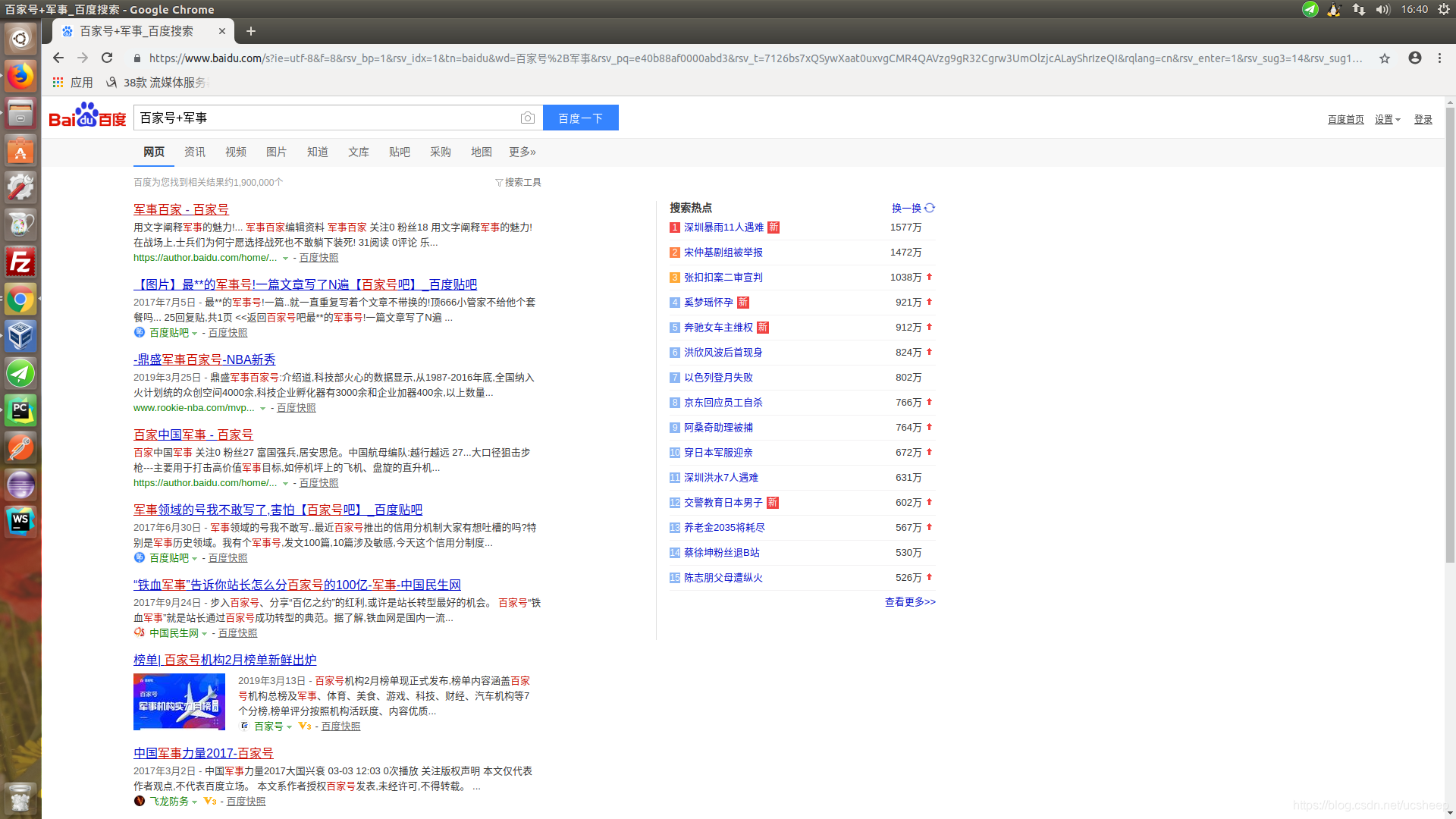Open hot topic 陈志朋父母遭纵火

point(723,578)
